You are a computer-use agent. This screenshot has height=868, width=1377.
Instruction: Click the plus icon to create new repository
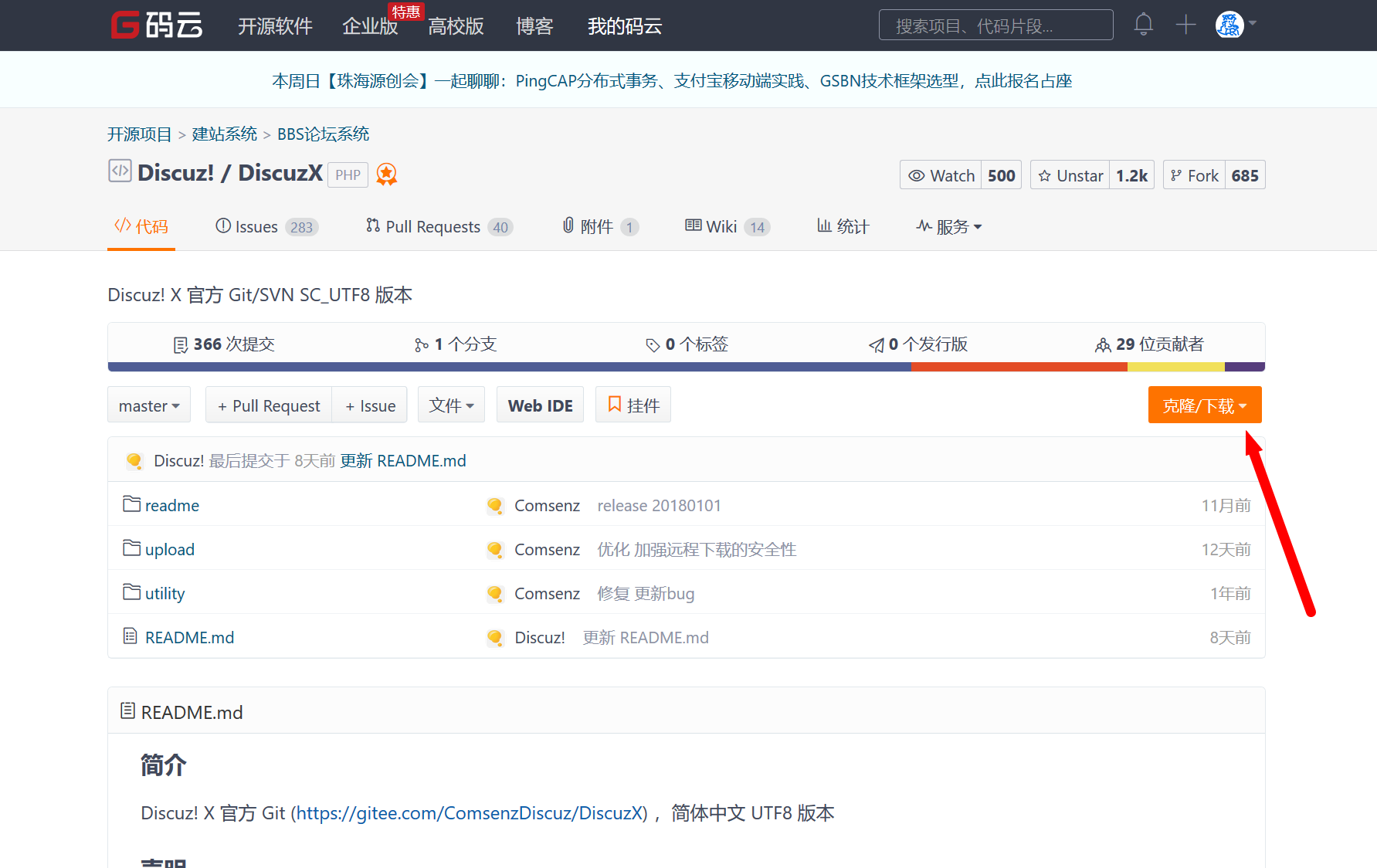1185,24
